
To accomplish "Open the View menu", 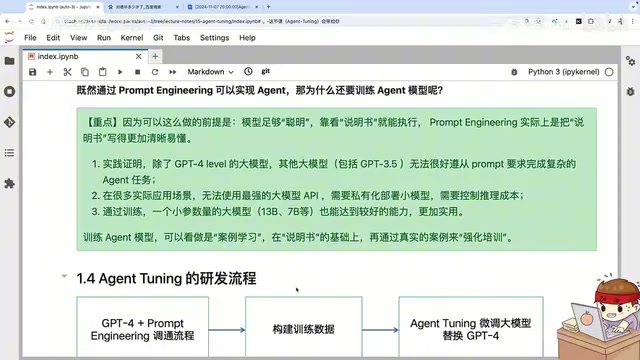I will coord(78,38).
